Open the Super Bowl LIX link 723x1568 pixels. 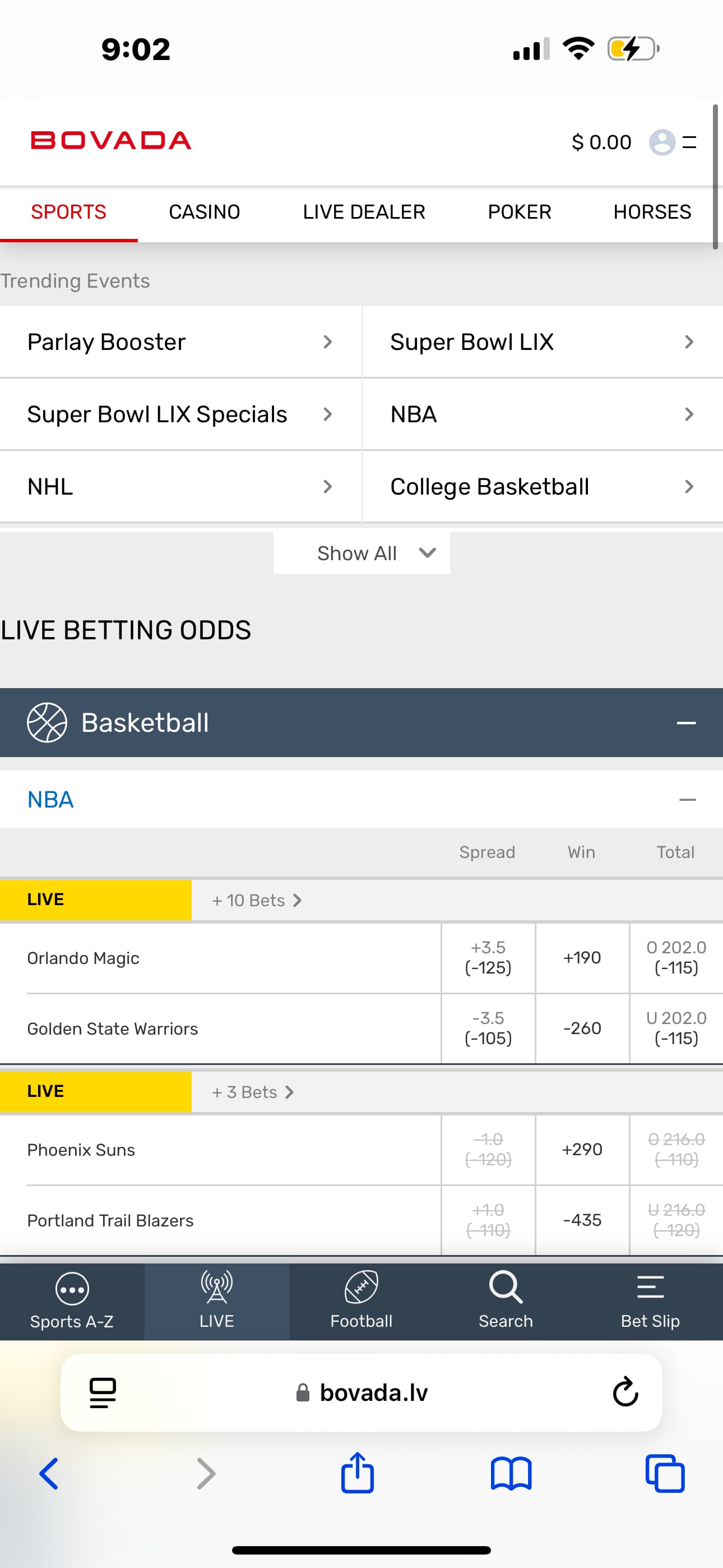pyautogui.click(x=543, y=342)
